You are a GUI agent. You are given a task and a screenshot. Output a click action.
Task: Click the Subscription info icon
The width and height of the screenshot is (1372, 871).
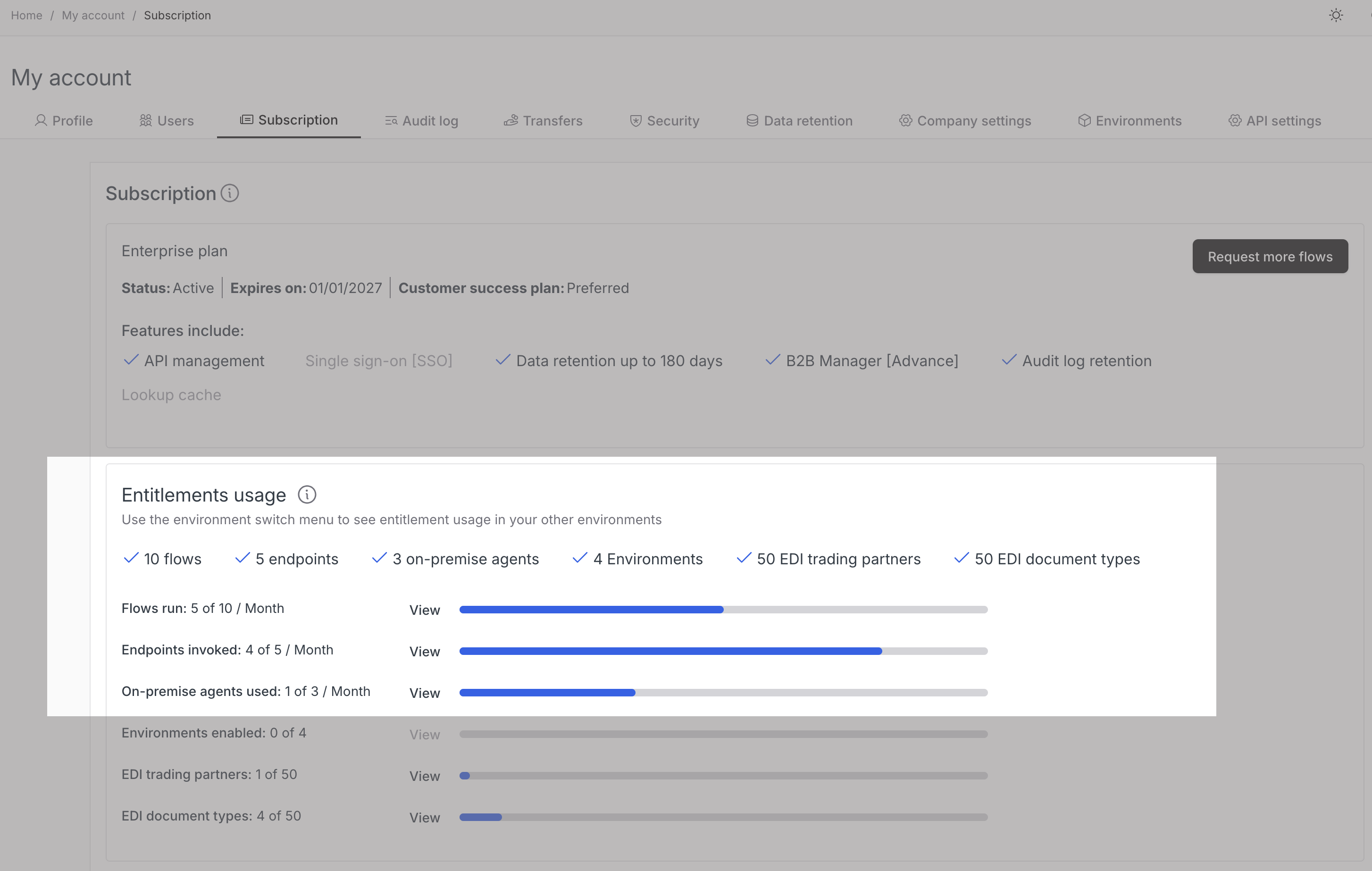coord(230,193)
